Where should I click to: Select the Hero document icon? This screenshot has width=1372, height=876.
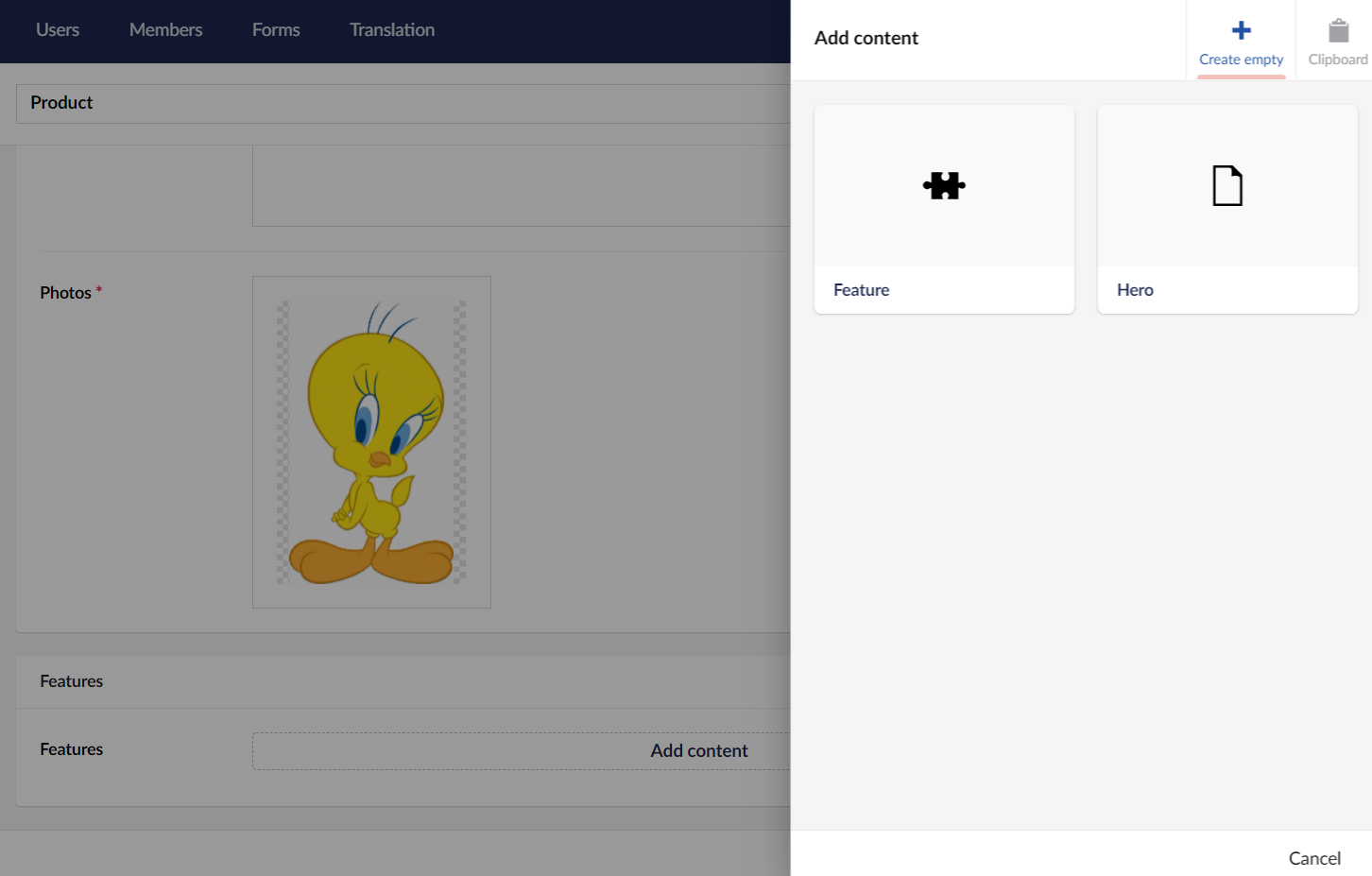tap(1226, 185)
